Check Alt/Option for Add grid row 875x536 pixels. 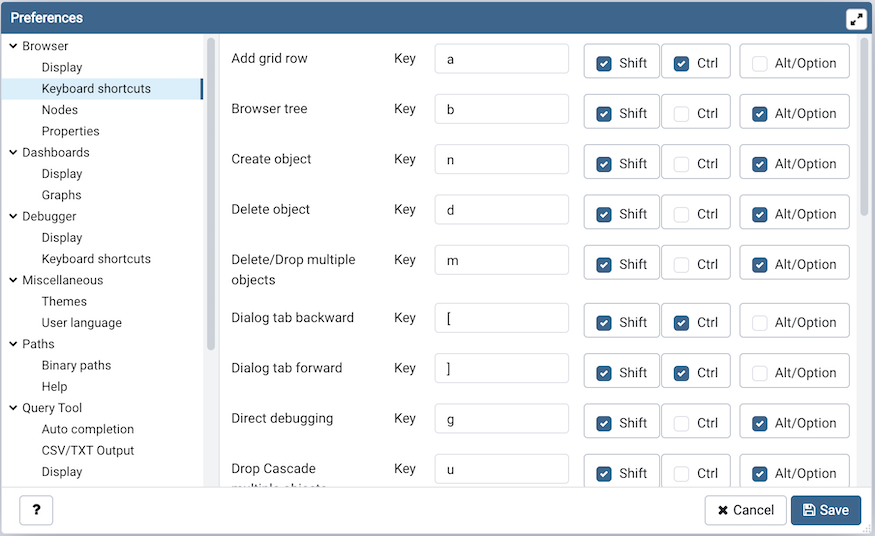click(759, 64)
